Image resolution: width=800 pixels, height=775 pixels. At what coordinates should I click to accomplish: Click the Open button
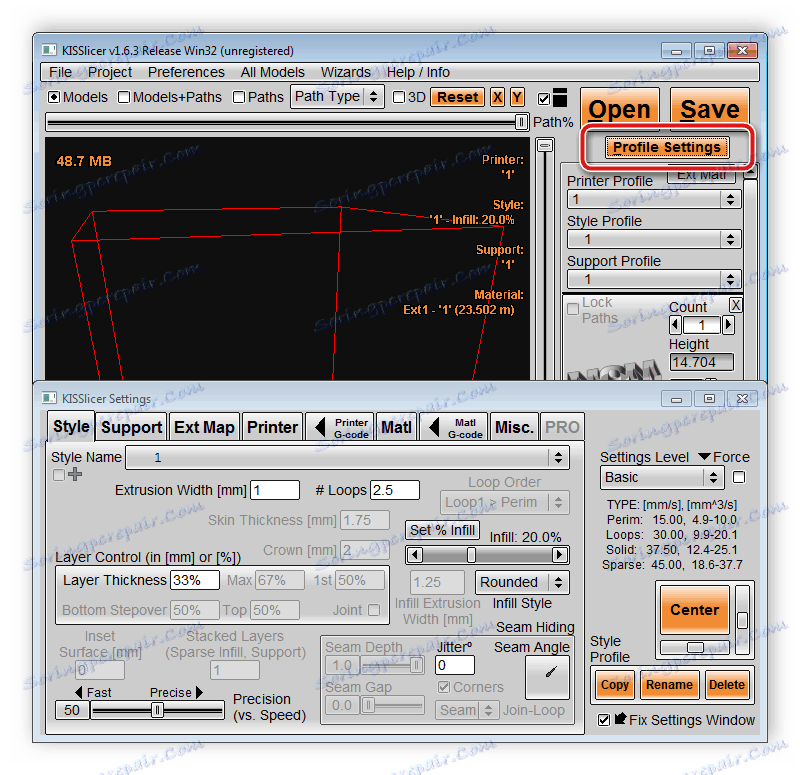point(620,108)
